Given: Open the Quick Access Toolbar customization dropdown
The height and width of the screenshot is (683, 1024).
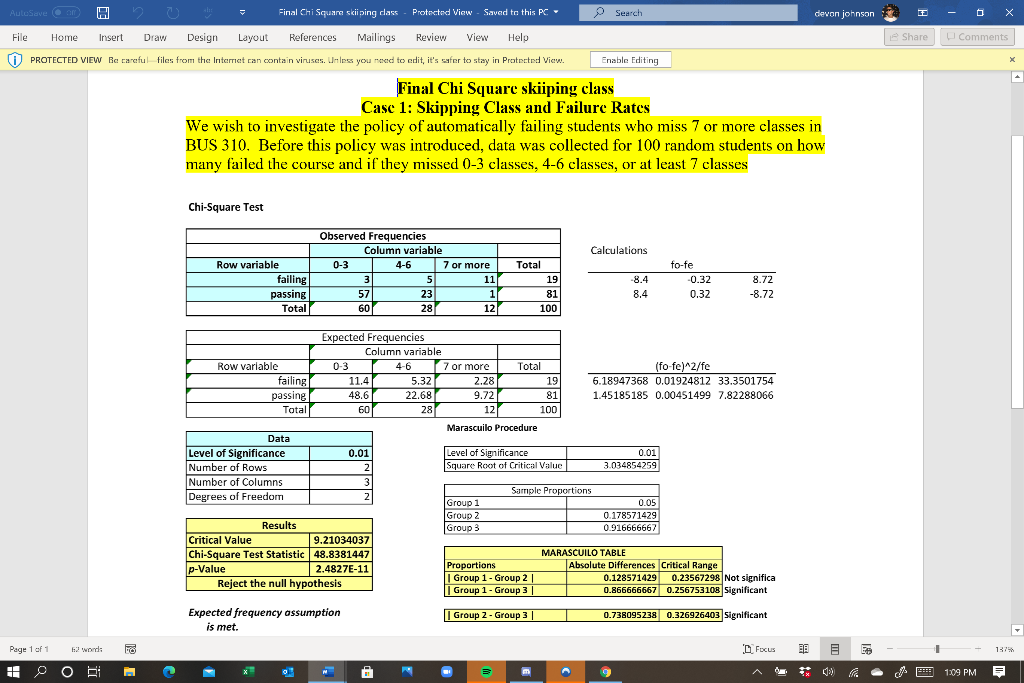Looking at the screenshot, I should [242, 12].
